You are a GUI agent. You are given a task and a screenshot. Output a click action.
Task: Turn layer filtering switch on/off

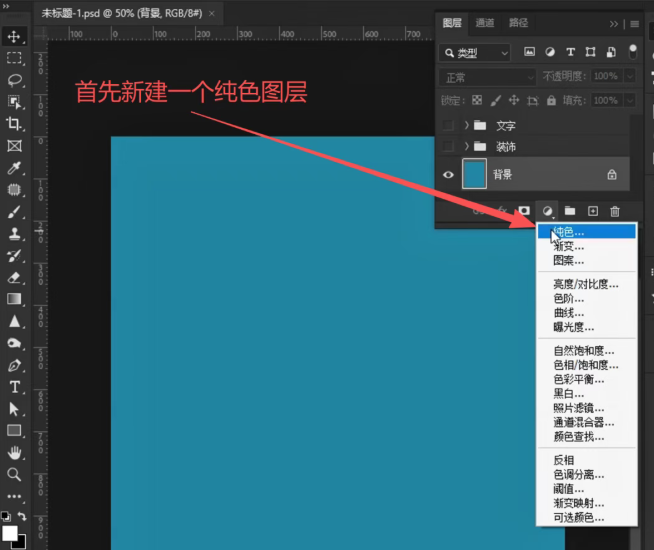(x=633, y=52)
